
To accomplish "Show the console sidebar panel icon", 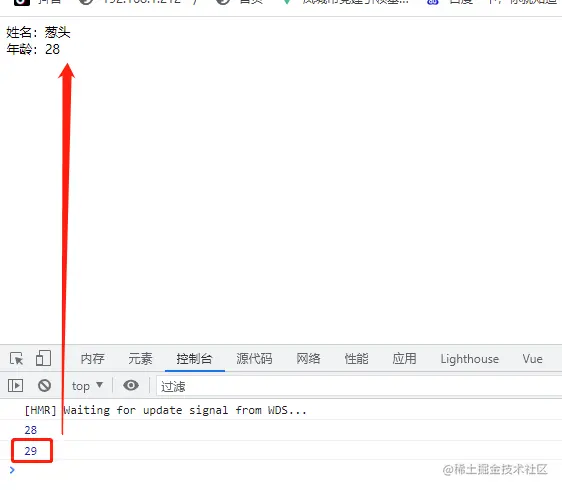I will [15, 386].
